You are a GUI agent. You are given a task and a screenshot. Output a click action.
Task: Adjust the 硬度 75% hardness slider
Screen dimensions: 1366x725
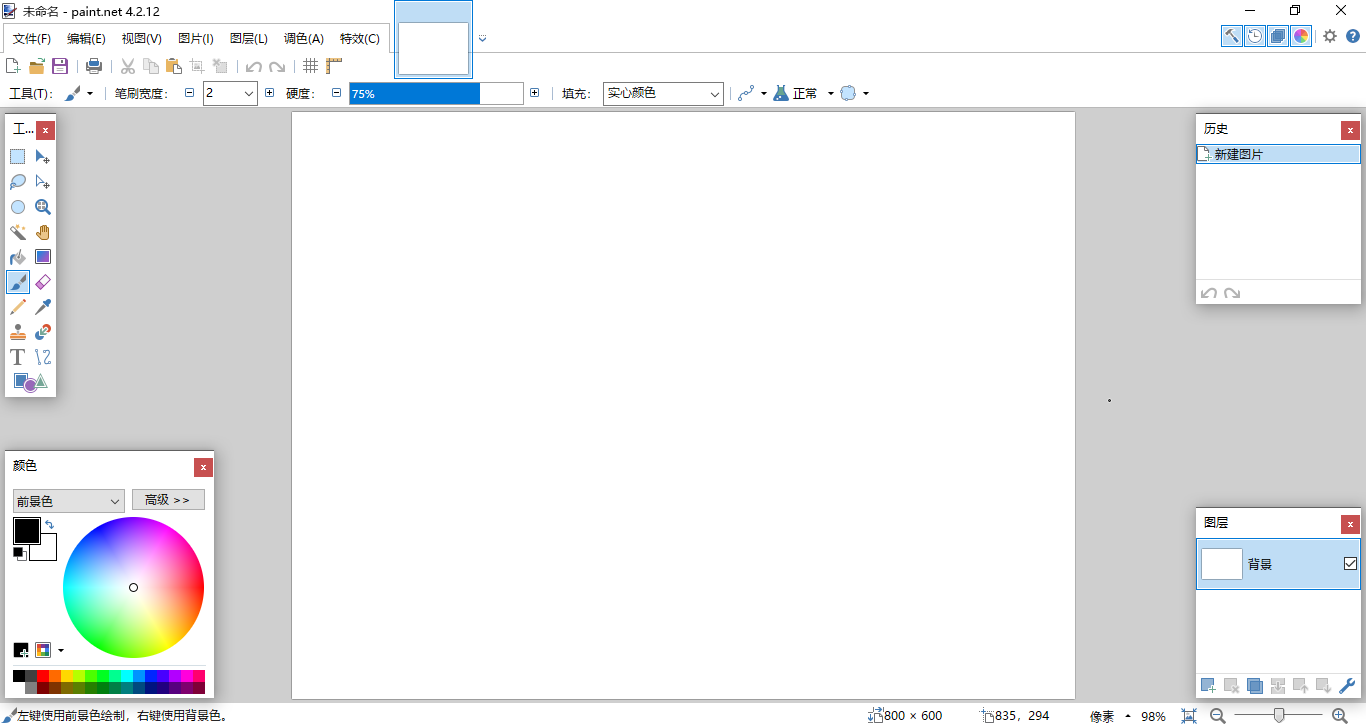[436, 93]
